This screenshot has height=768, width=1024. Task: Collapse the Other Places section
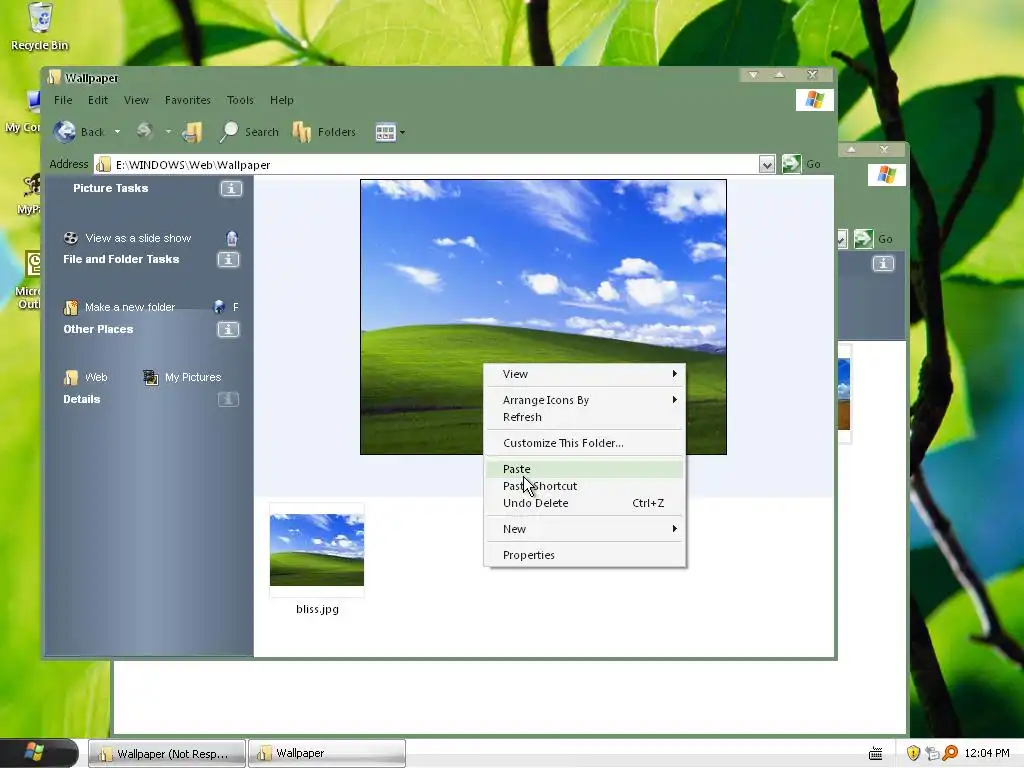tap(228, 329)
